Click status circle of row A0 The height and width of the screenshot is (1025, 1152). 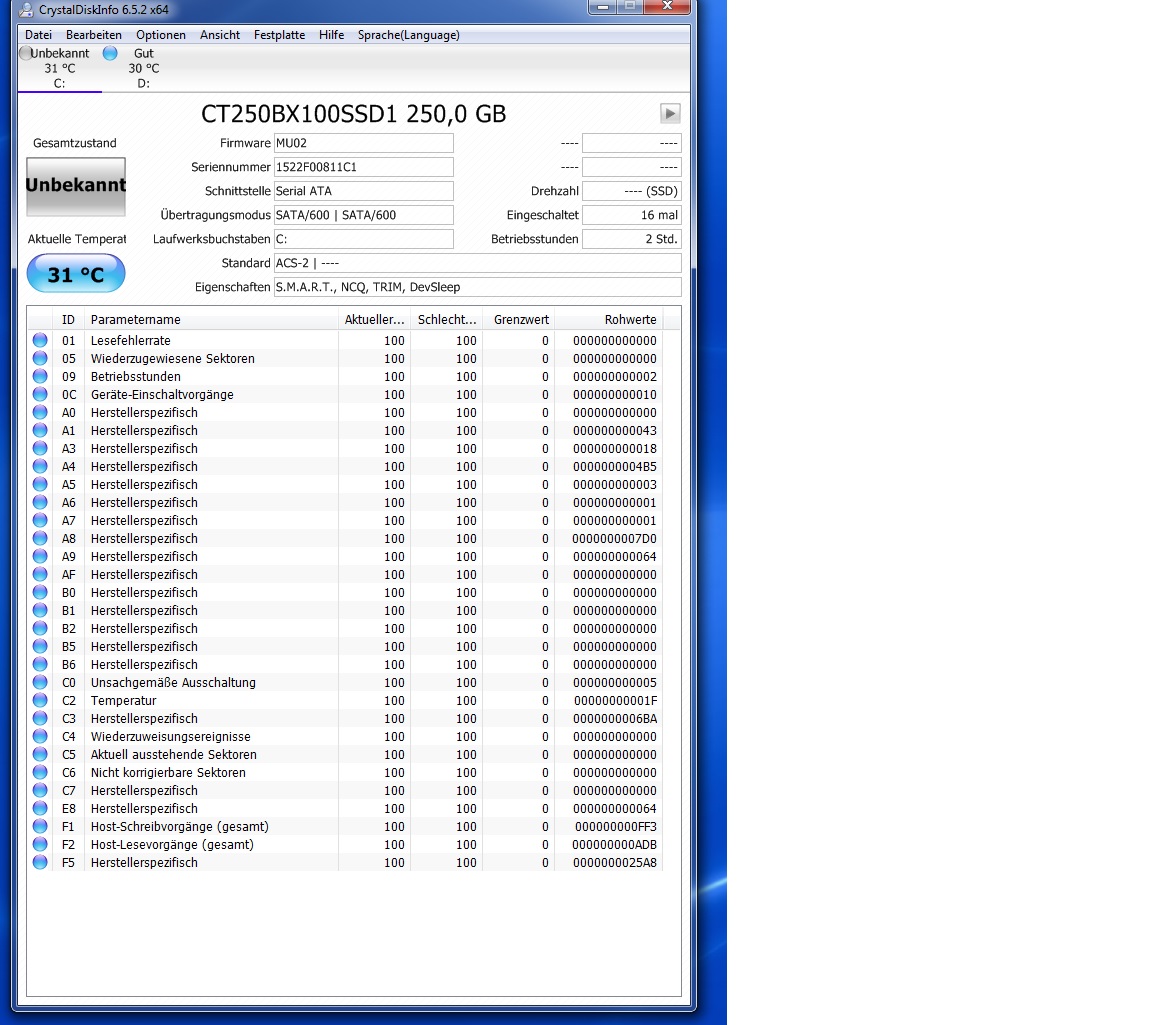pyautogui.click(x=40, y=412)
